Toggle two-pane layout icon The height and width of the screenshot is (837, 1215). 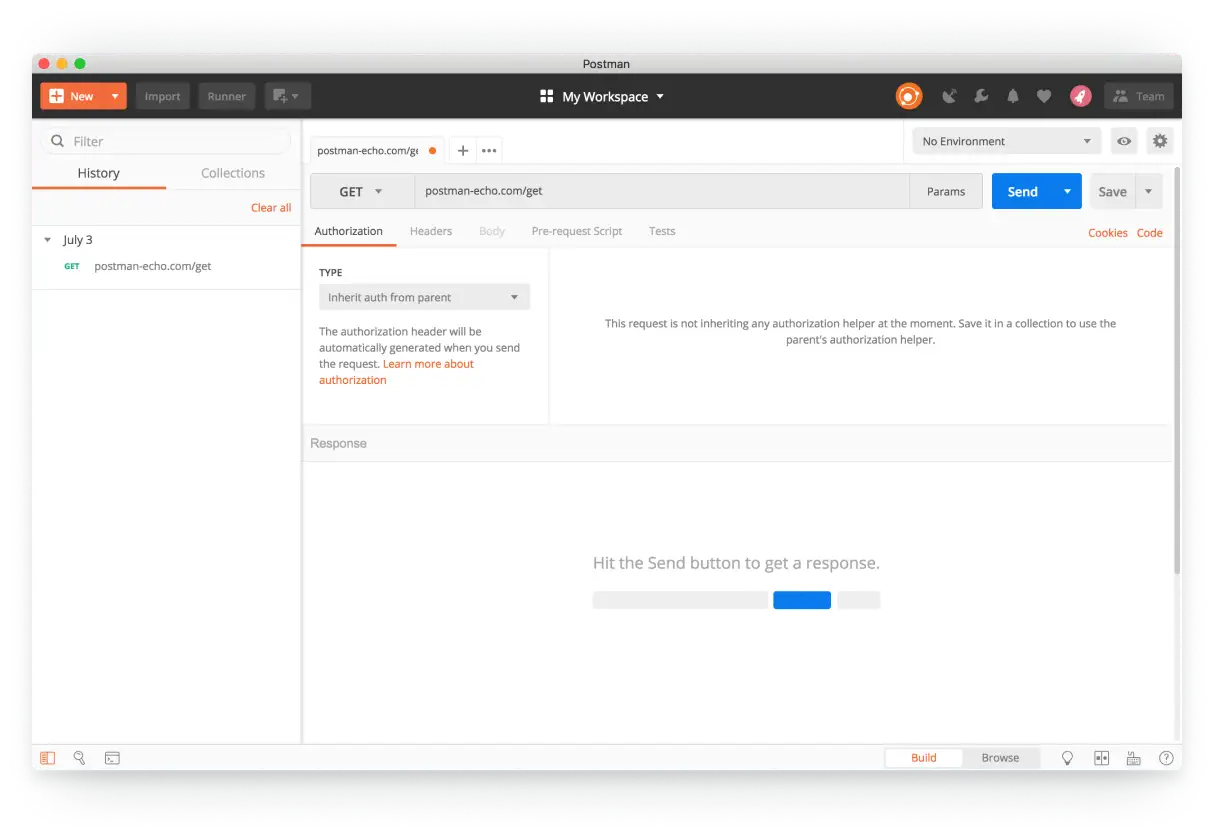click(1101, 758)
